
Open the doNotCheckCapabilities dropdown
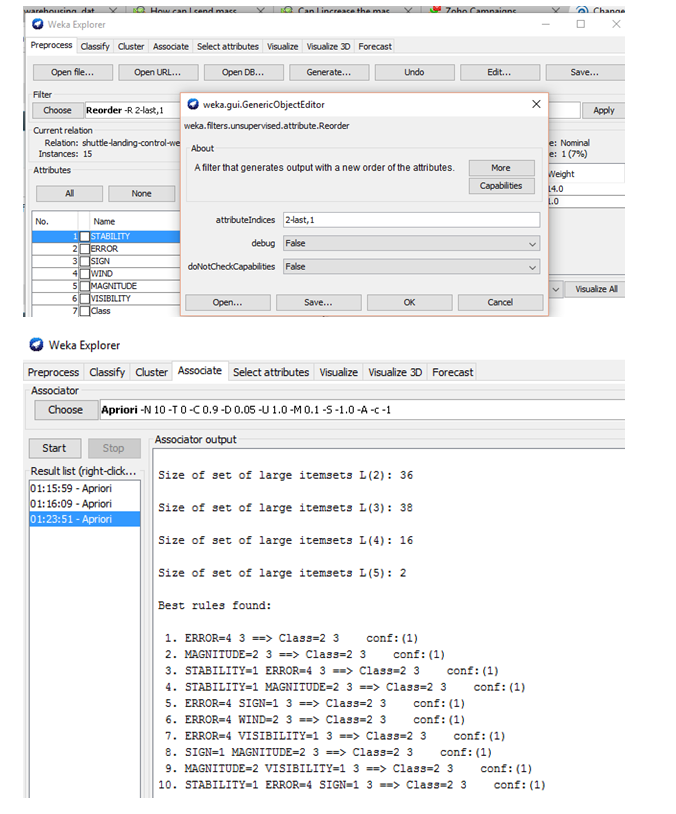pos(411,267)
